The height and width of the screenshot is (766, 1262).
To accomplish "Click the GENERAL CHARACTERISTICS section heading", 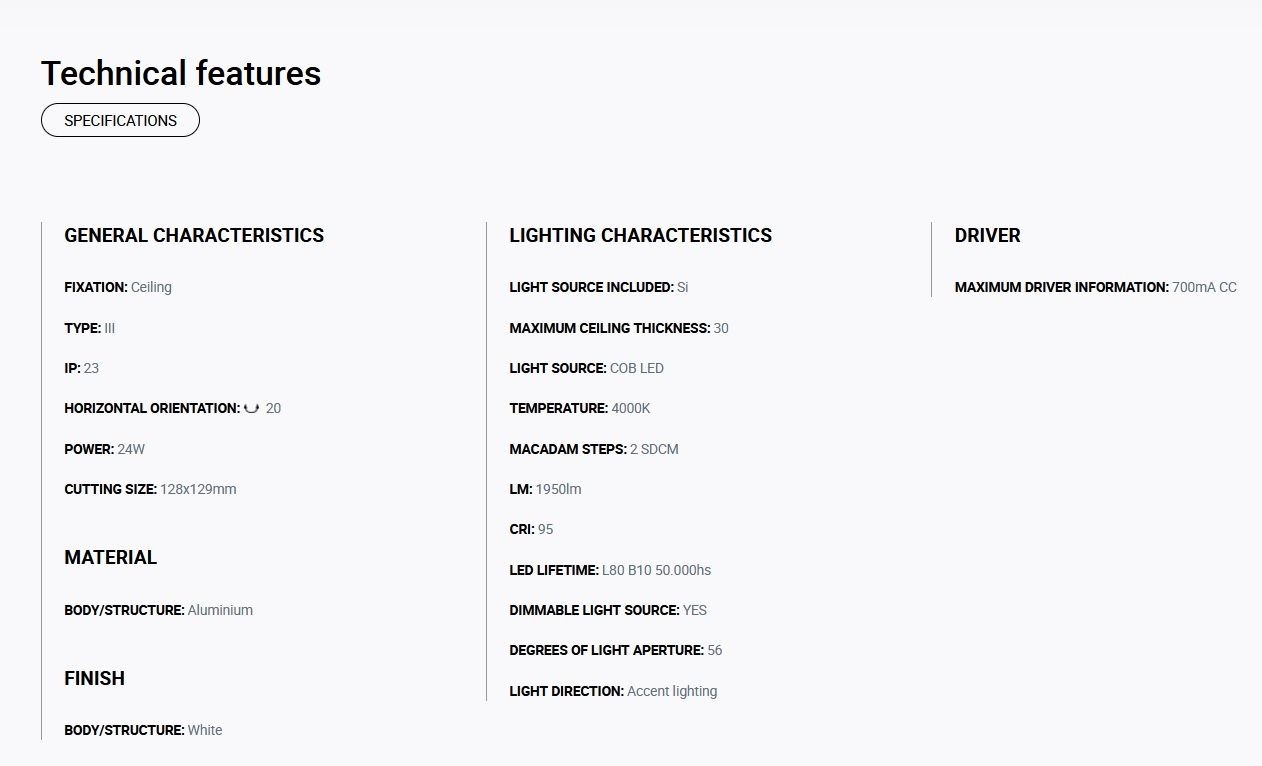I will 194,235.
